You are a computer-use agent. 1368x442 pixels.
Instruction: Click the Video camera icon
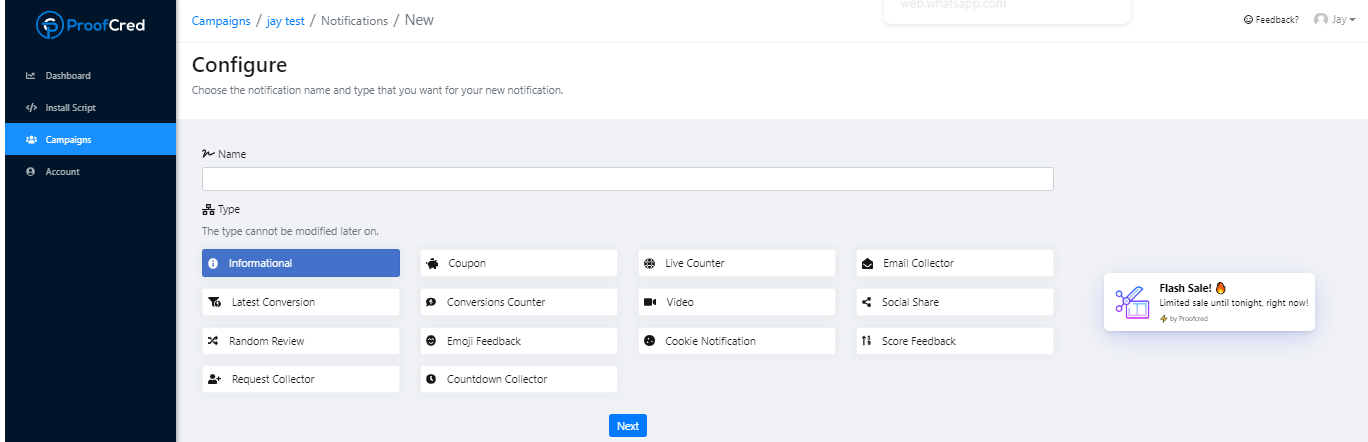point(649,302)
